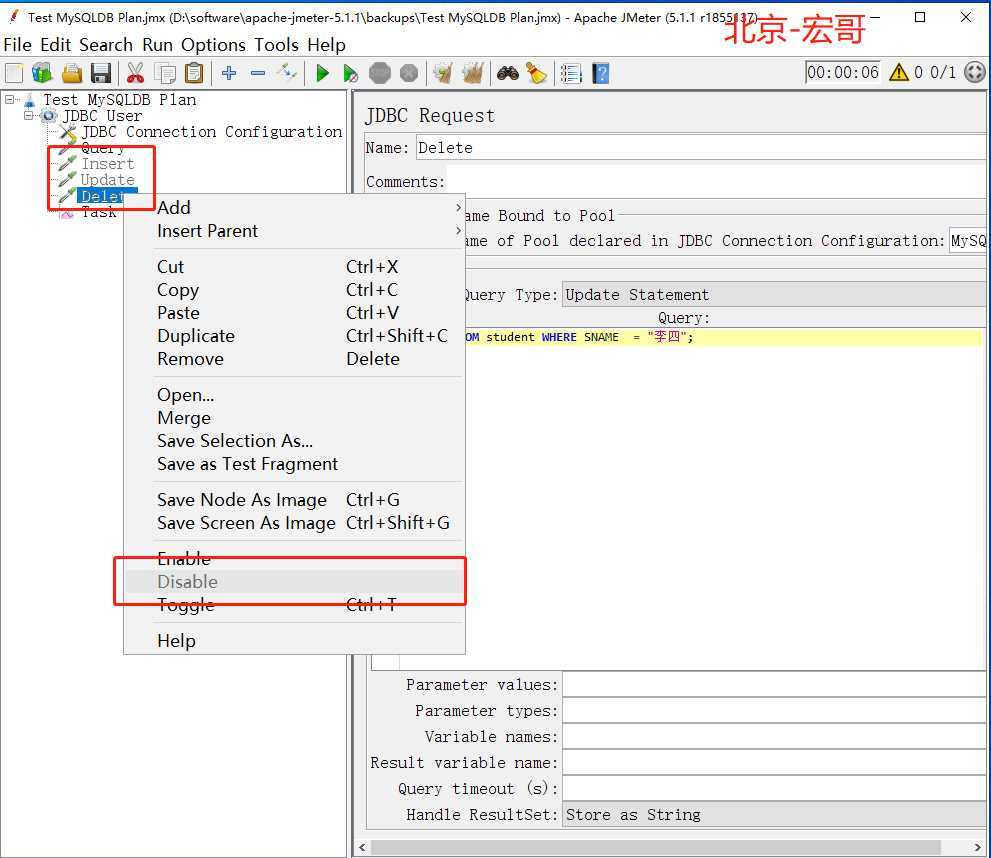
Task: Start test with no pauses icon
Action: point(350,73)
